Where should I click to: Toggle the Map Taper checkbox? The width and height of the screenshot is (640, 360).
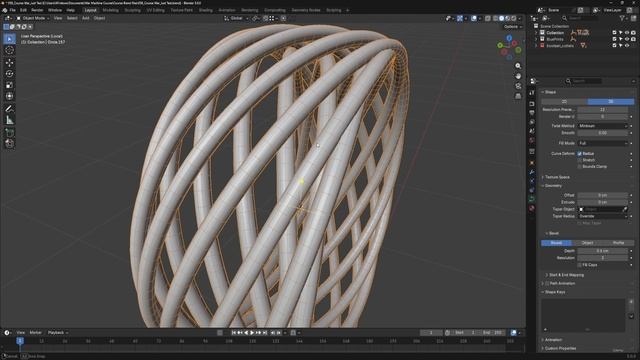[x=579, y=223]
